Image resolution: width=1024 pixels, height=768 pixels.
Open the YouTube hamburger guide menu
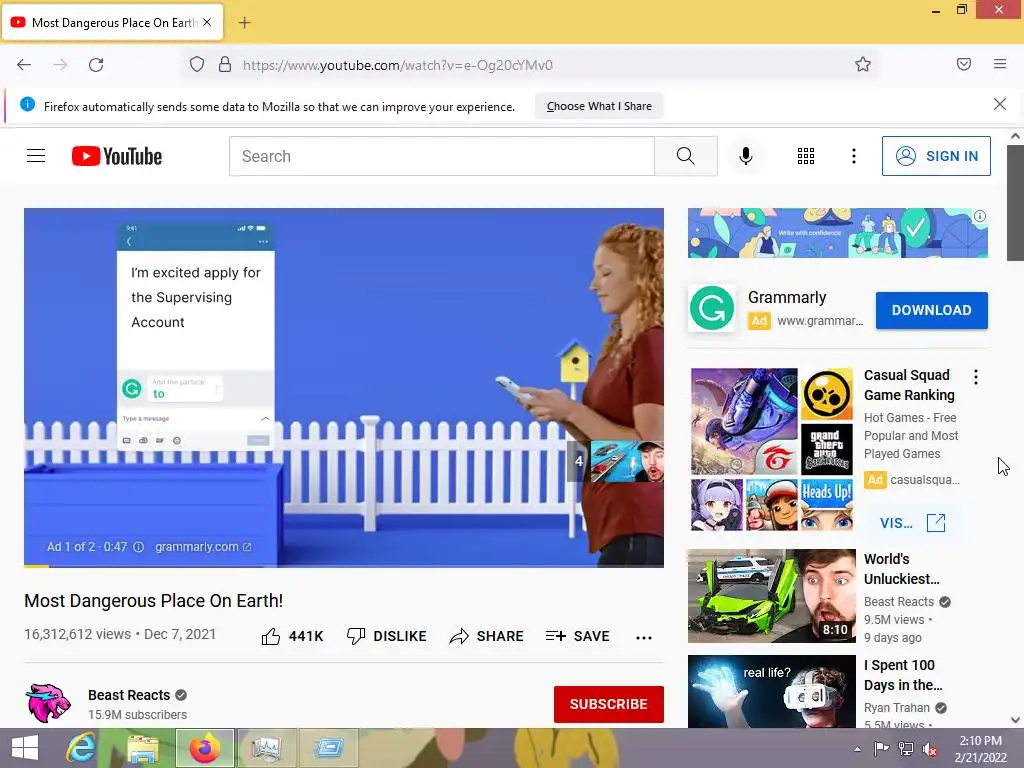tap(36, 156)
